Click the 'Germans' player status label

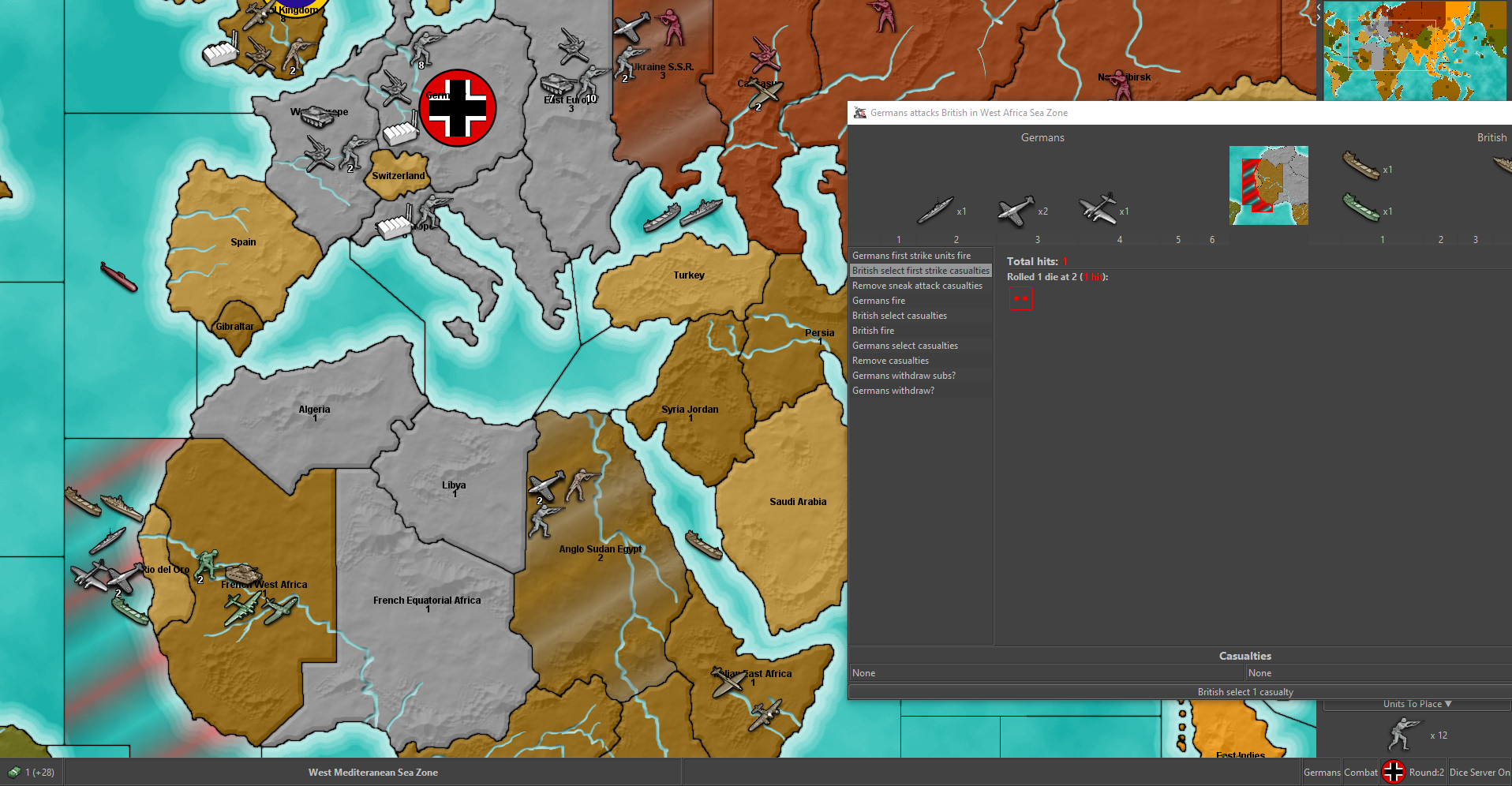(1322, 773)
